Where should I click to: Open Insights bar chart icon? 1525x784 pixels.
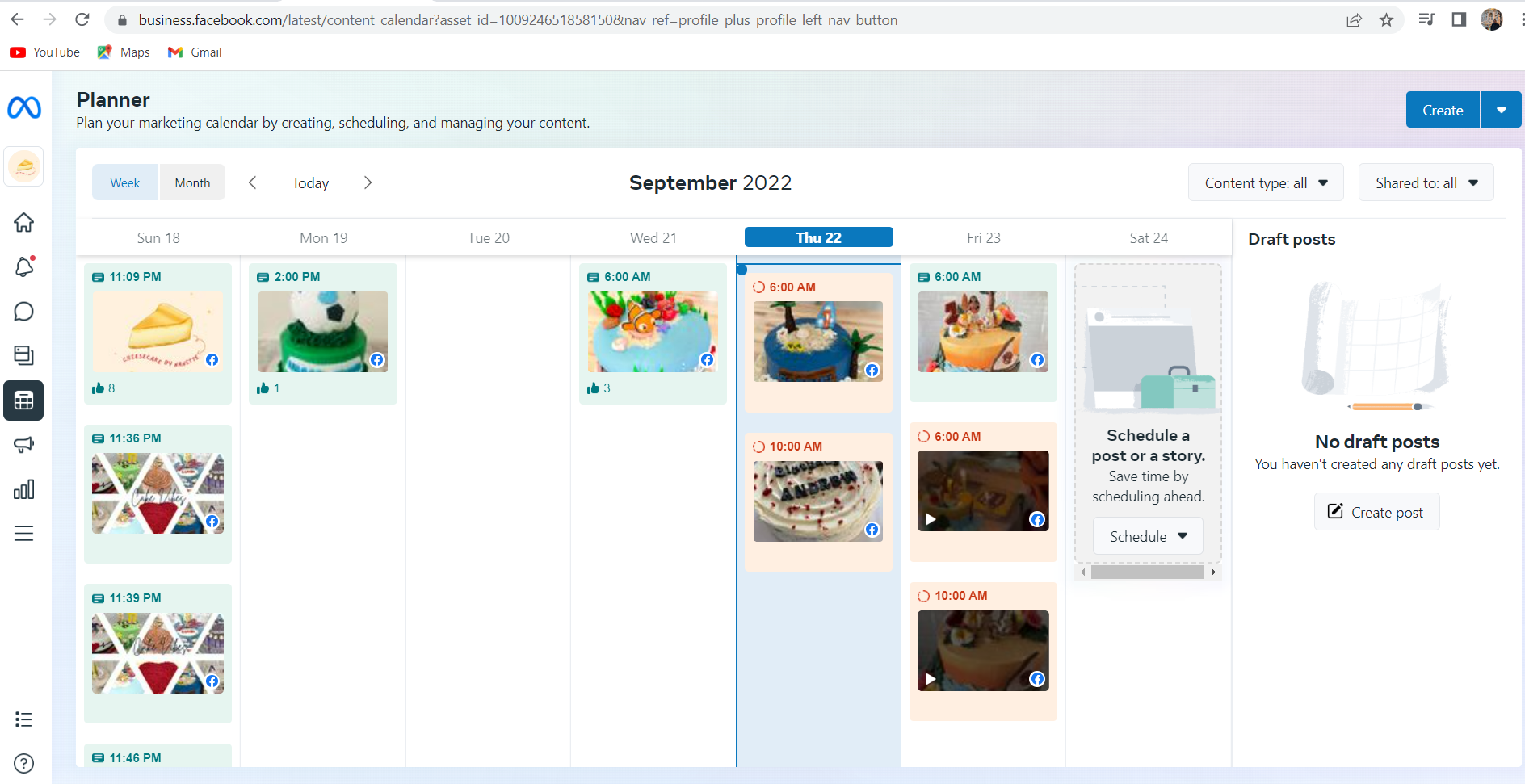click(24, 489)
